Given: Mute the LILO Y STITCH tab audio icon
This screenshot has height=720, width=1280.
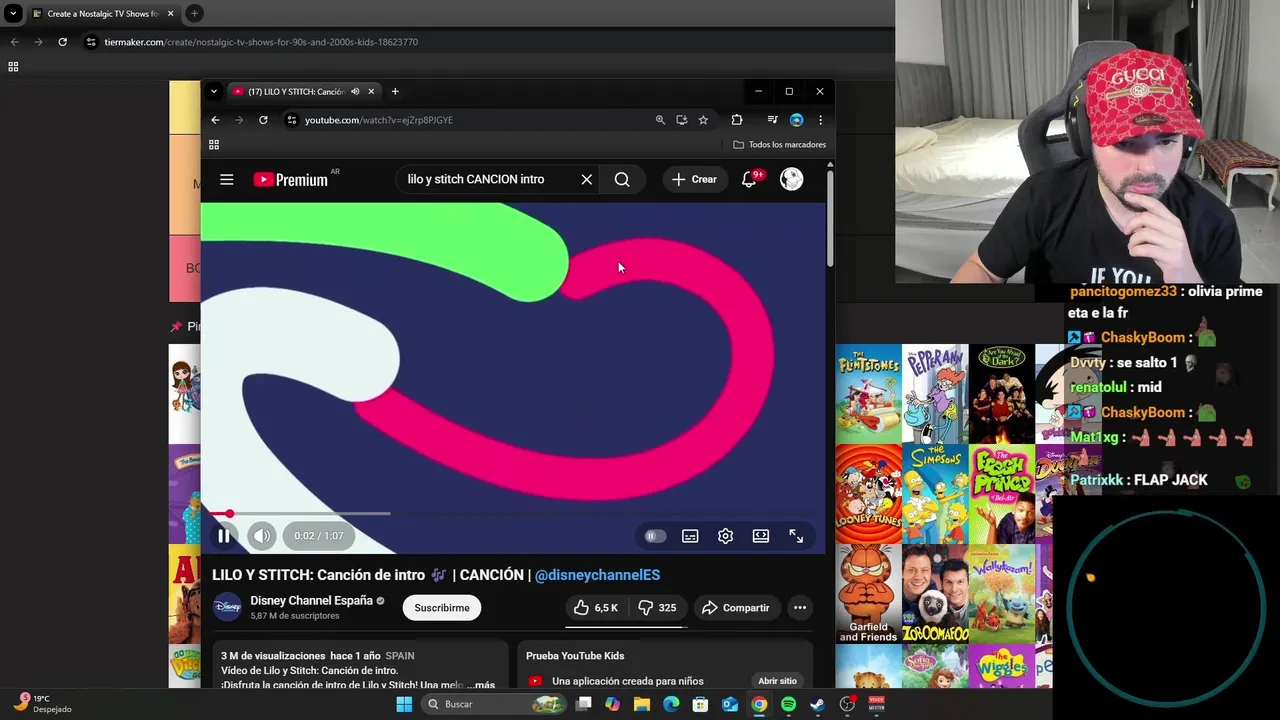Looking at the screenshot, I should [x=354, y=91].
